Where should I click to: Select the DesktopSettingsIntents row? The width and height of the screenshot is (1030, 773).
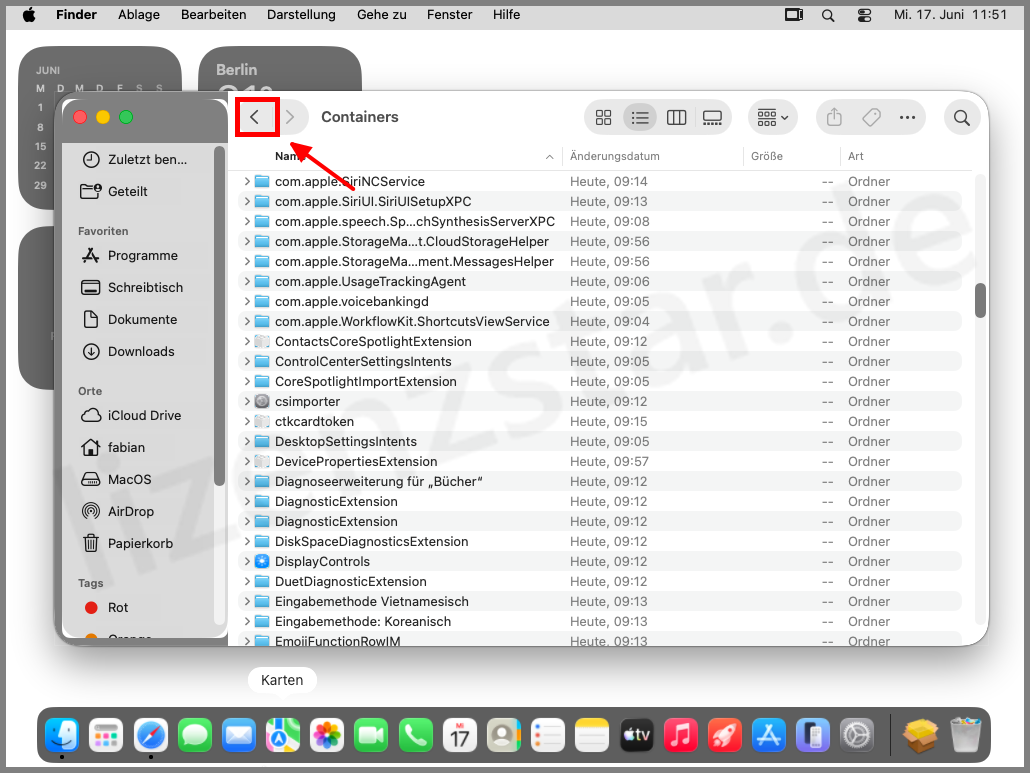point(599,441)
